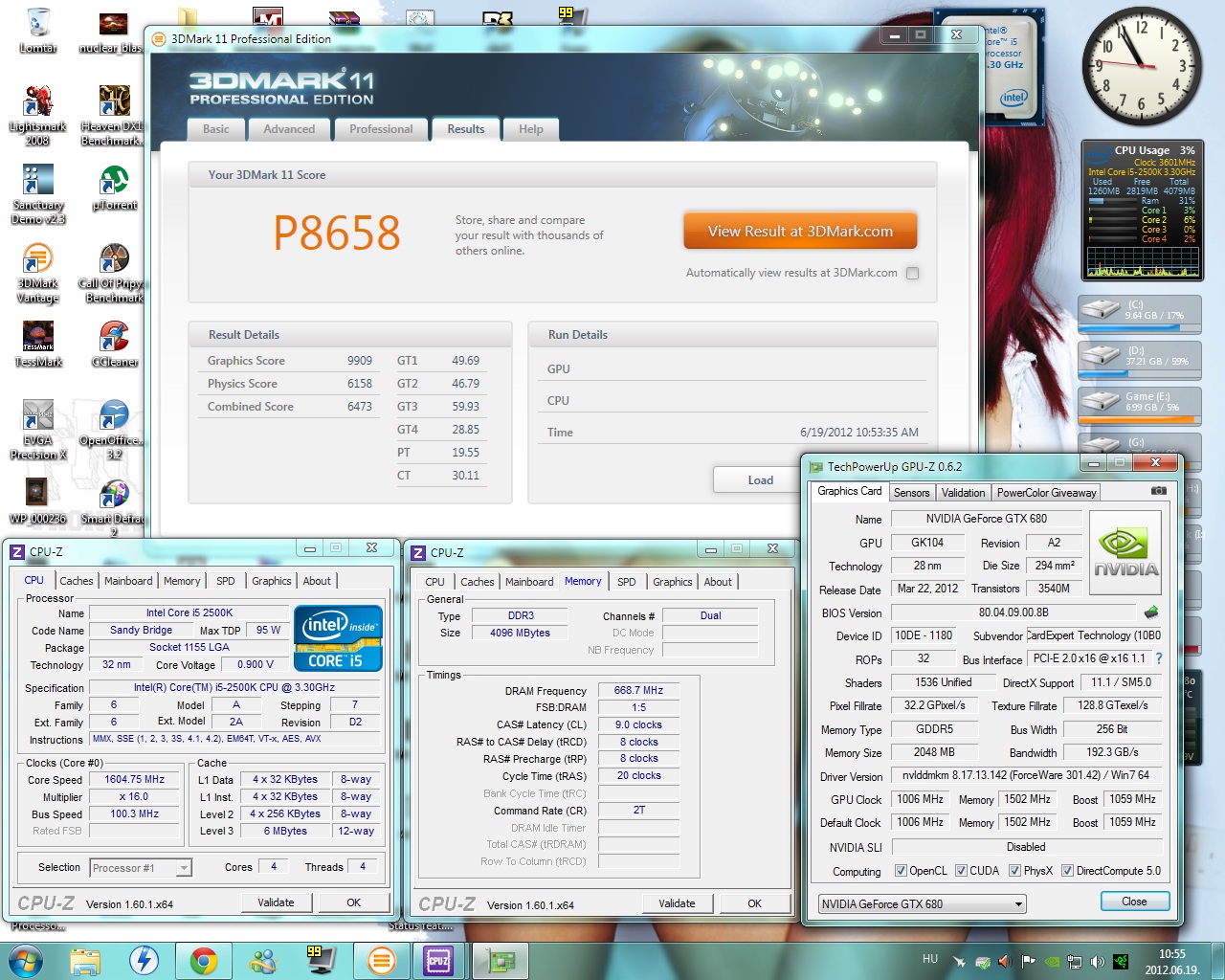This screenshot has height=980, width=1225.
Task: Open the Sensors tab in GPU-Z
Action: (911, 493)
